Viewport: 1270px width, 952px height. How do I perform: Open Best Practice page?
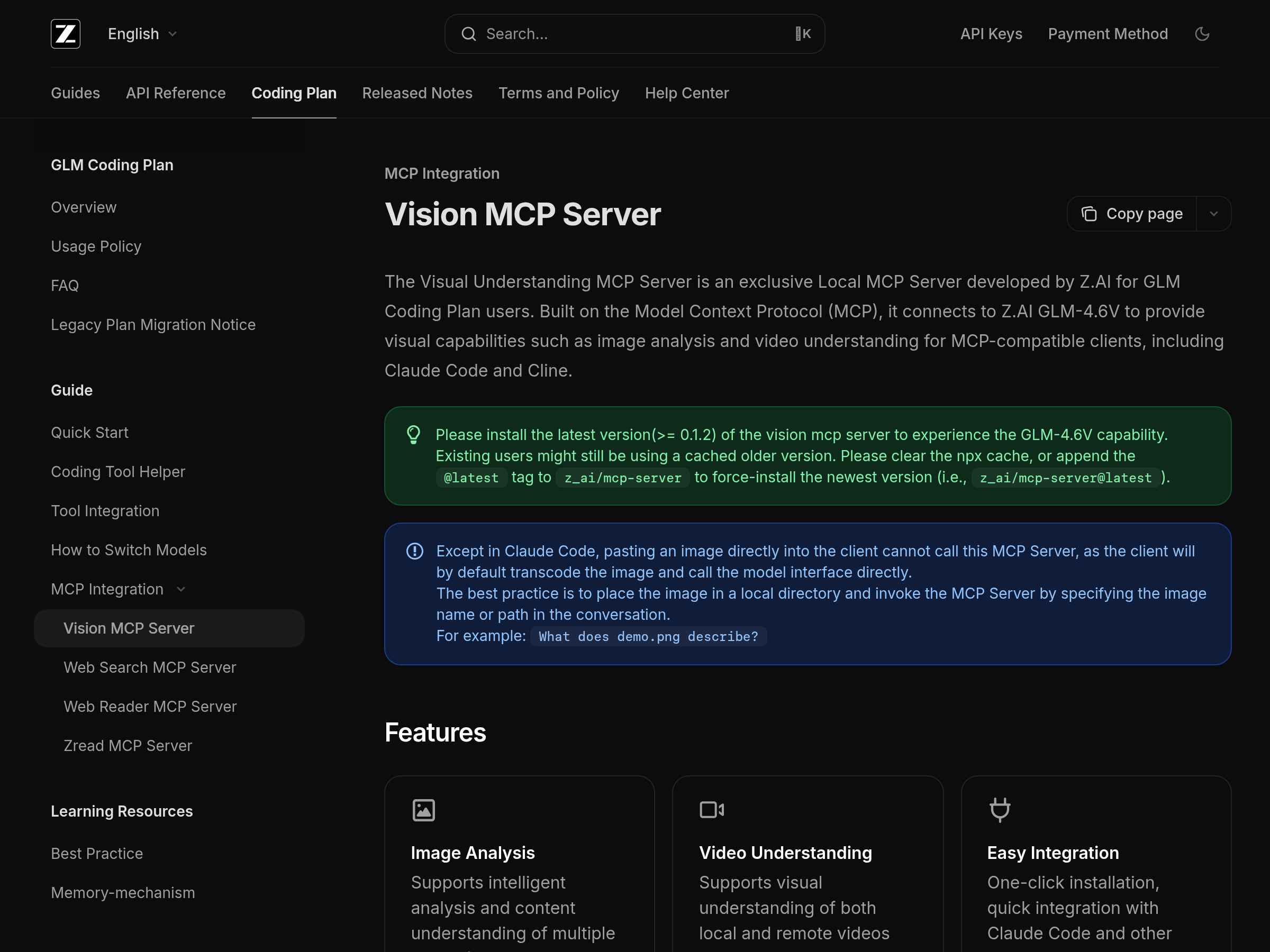(x=97, y=854)
